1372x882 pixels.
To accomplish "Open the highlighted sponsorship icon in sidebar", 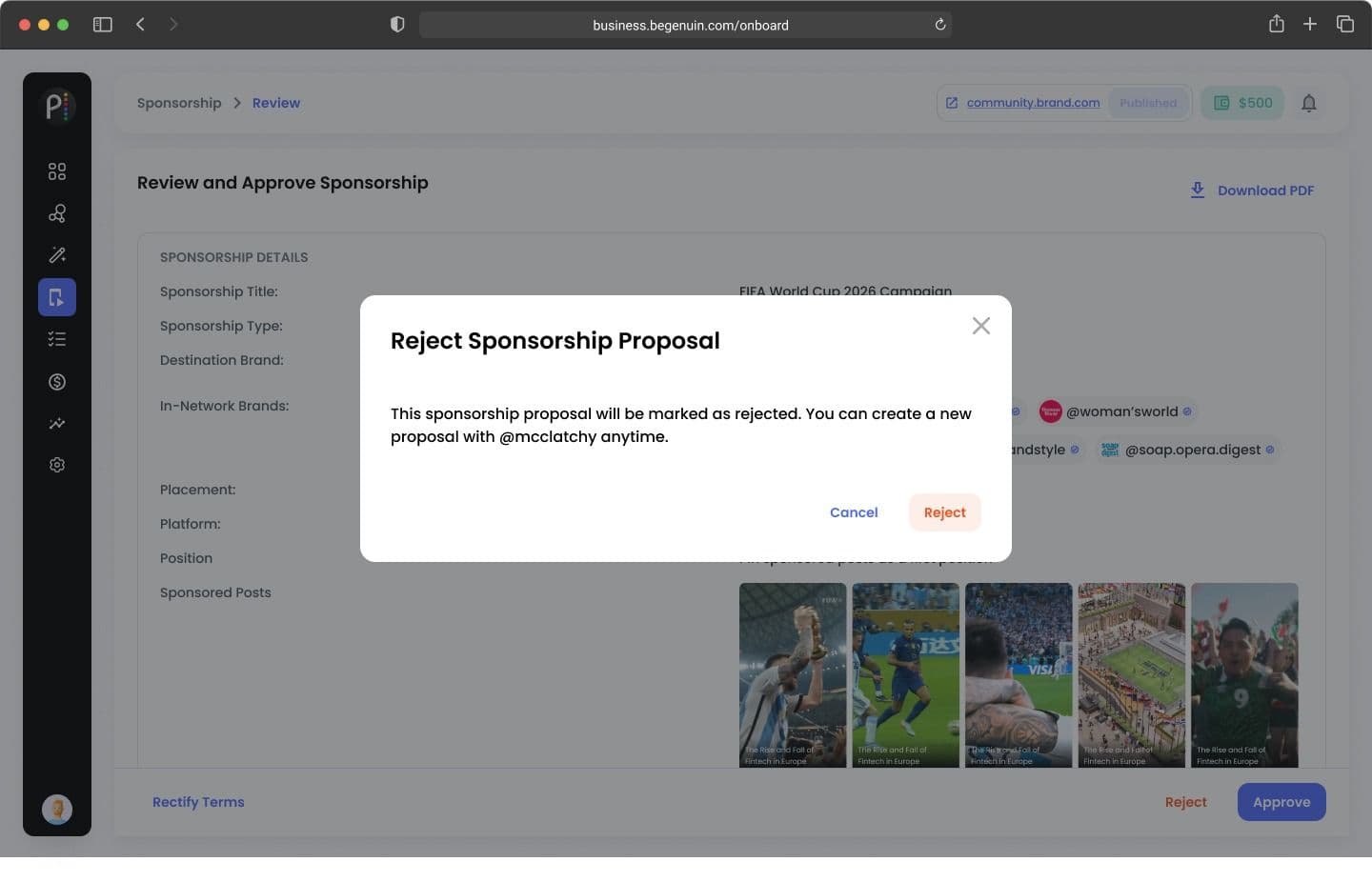I will pos(57,297).
